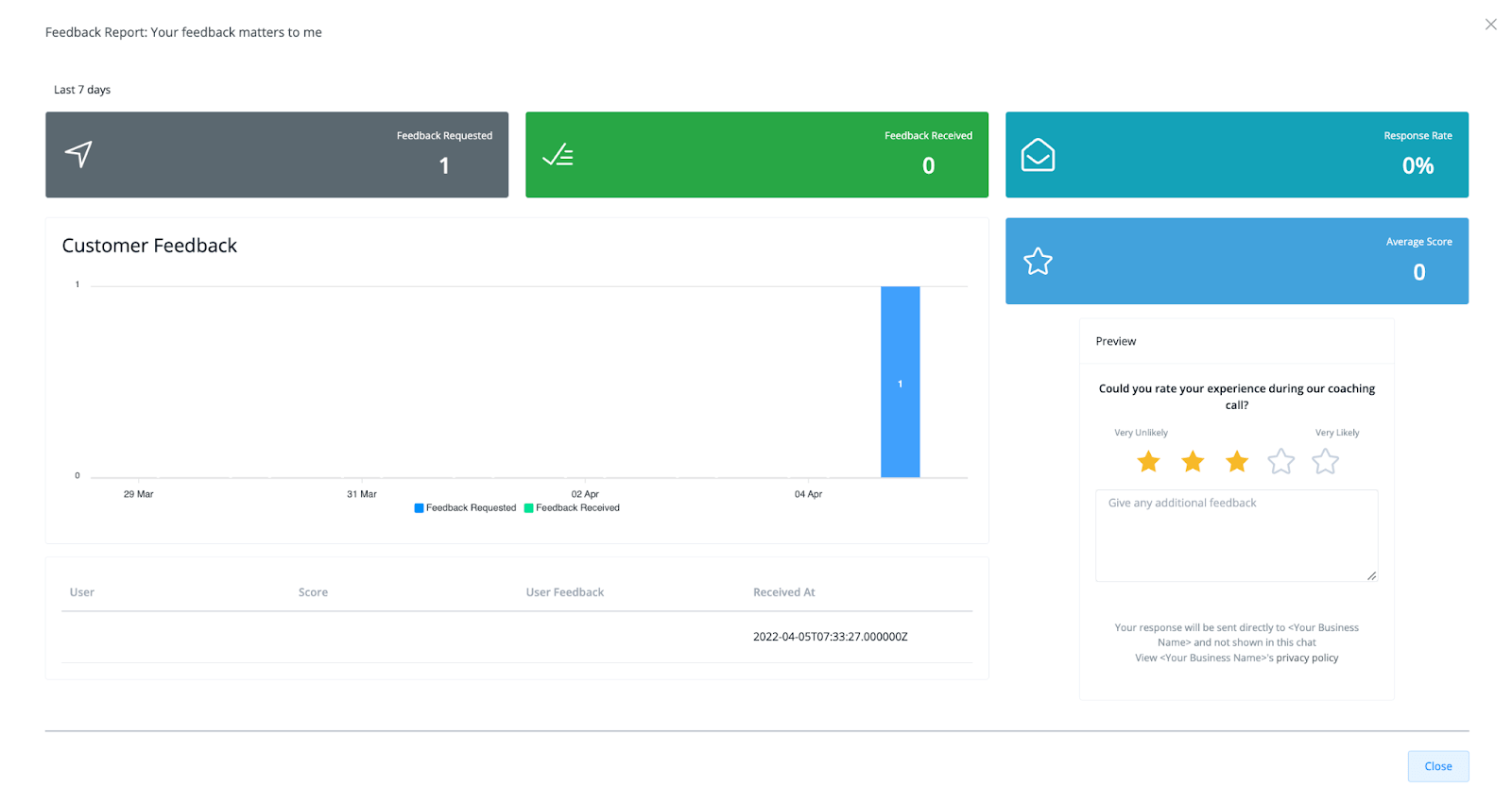Click the 'Last 7 days' label

point(82,90)
